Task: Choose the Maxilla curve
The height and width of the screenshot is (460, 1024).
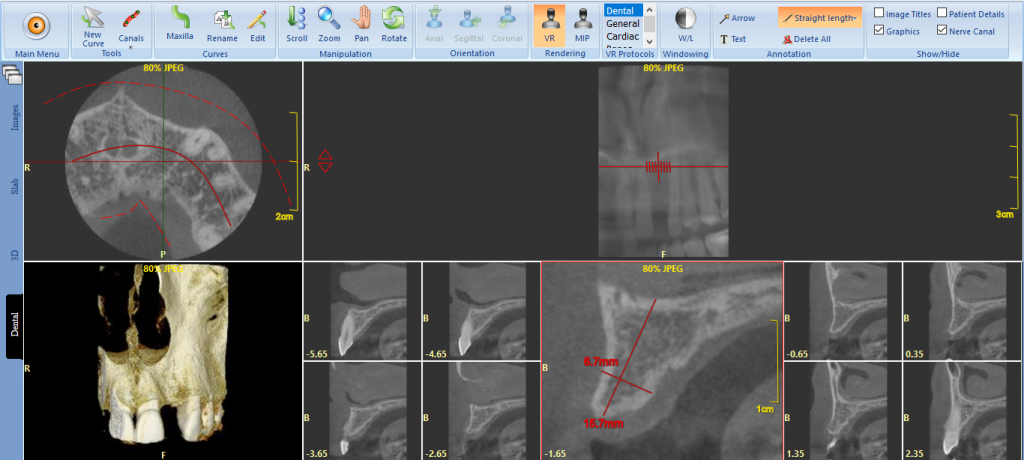Action: (180, 24)
